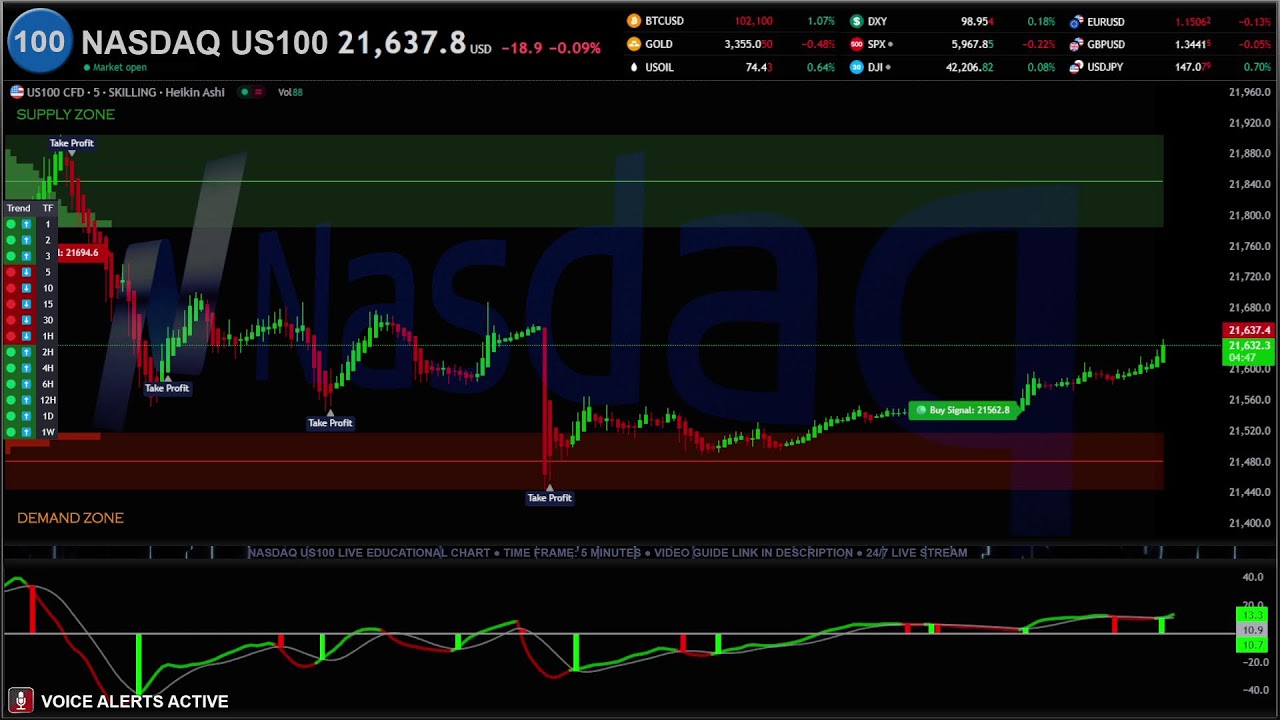Click the Vol 88 indicator label
The height and width of the screenshot is (720, 1280).
(x=290, y=92)
